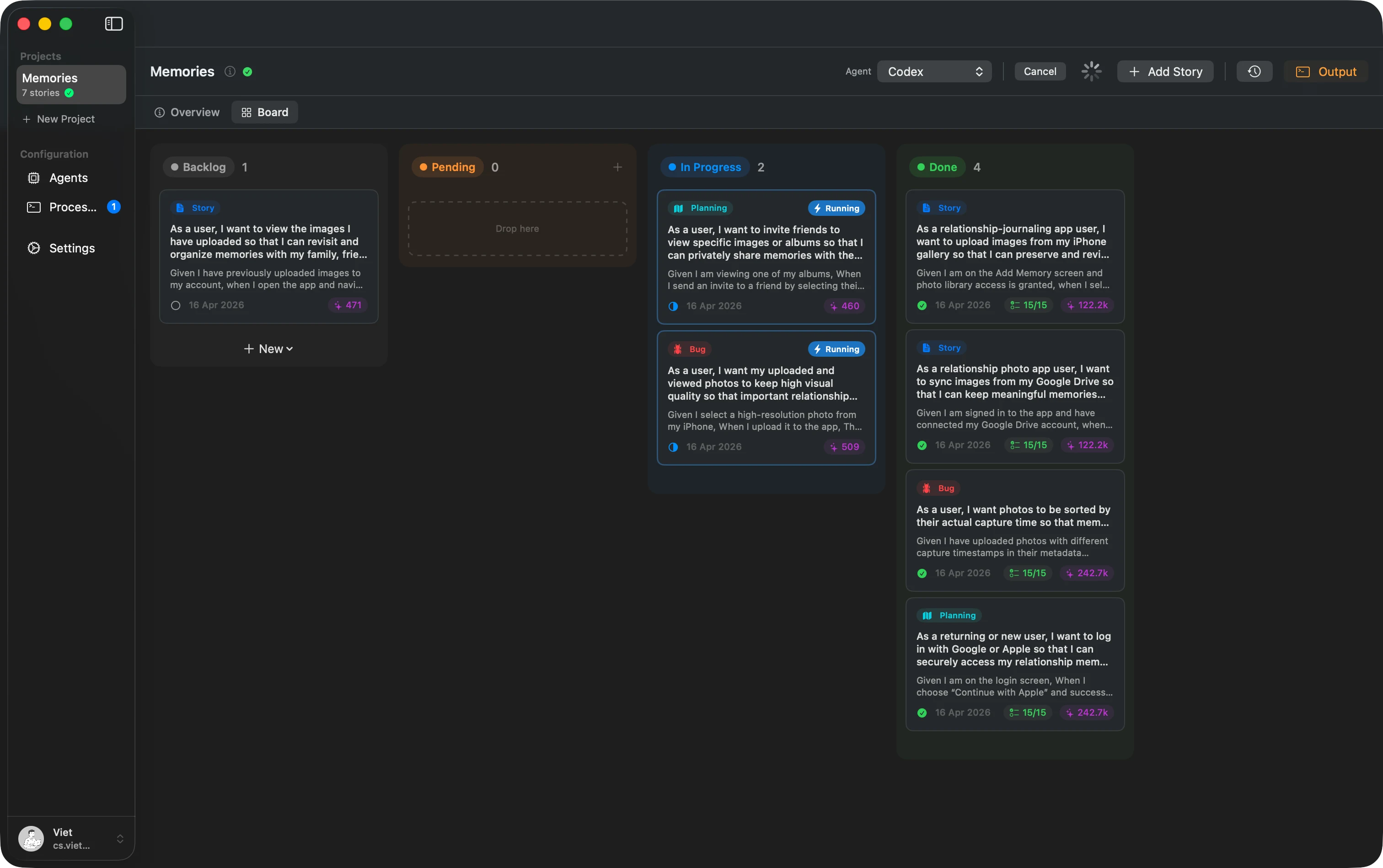Toggle half-filled status on invite friends card

(673, 306)
